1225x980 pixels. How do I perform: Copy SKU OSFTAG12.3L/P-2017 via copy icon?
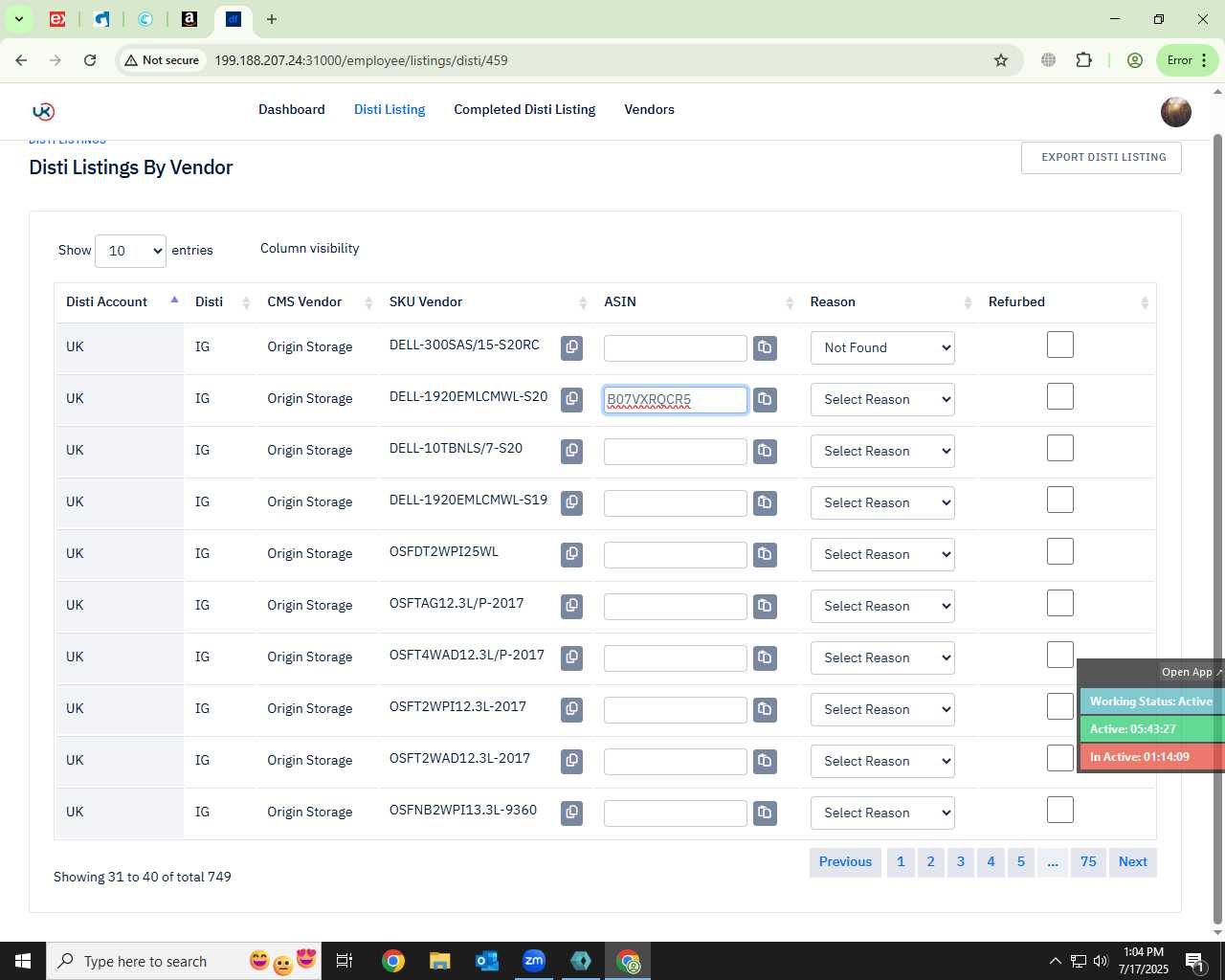tap(571, 606)
